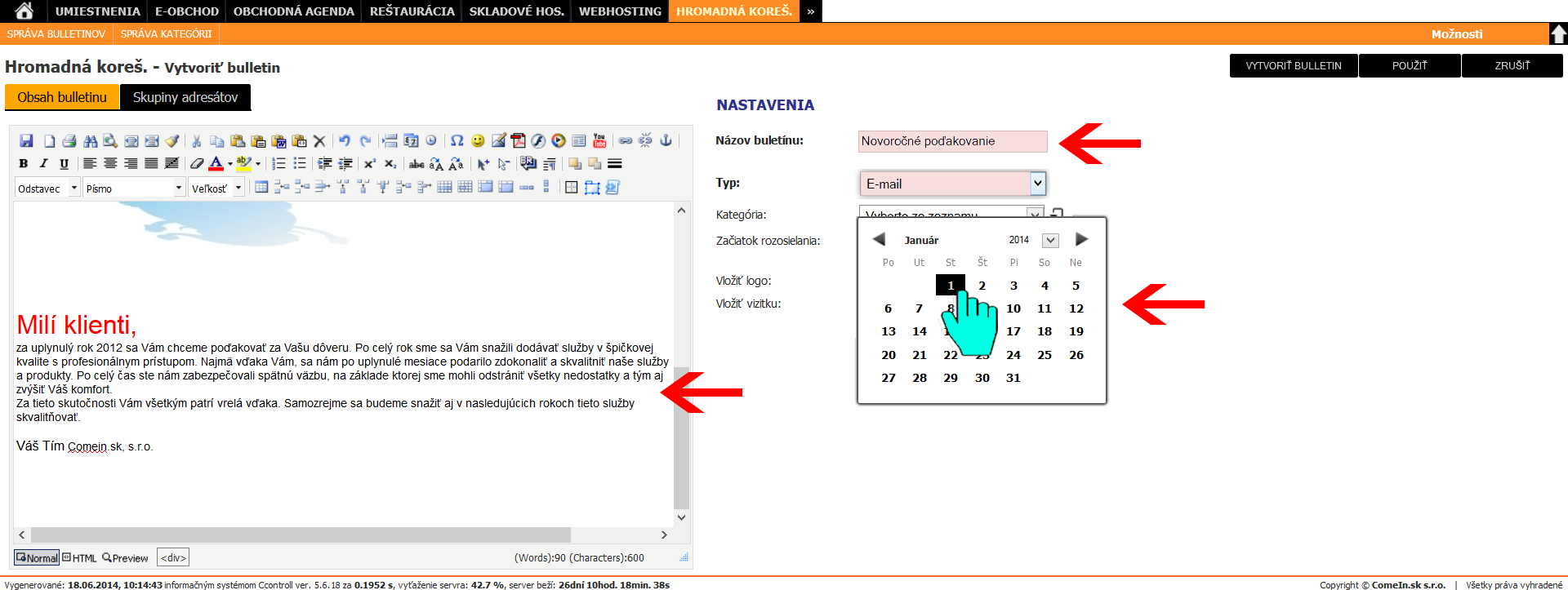
Task: Click the scissors Cut icon
Action: [196, 141]
